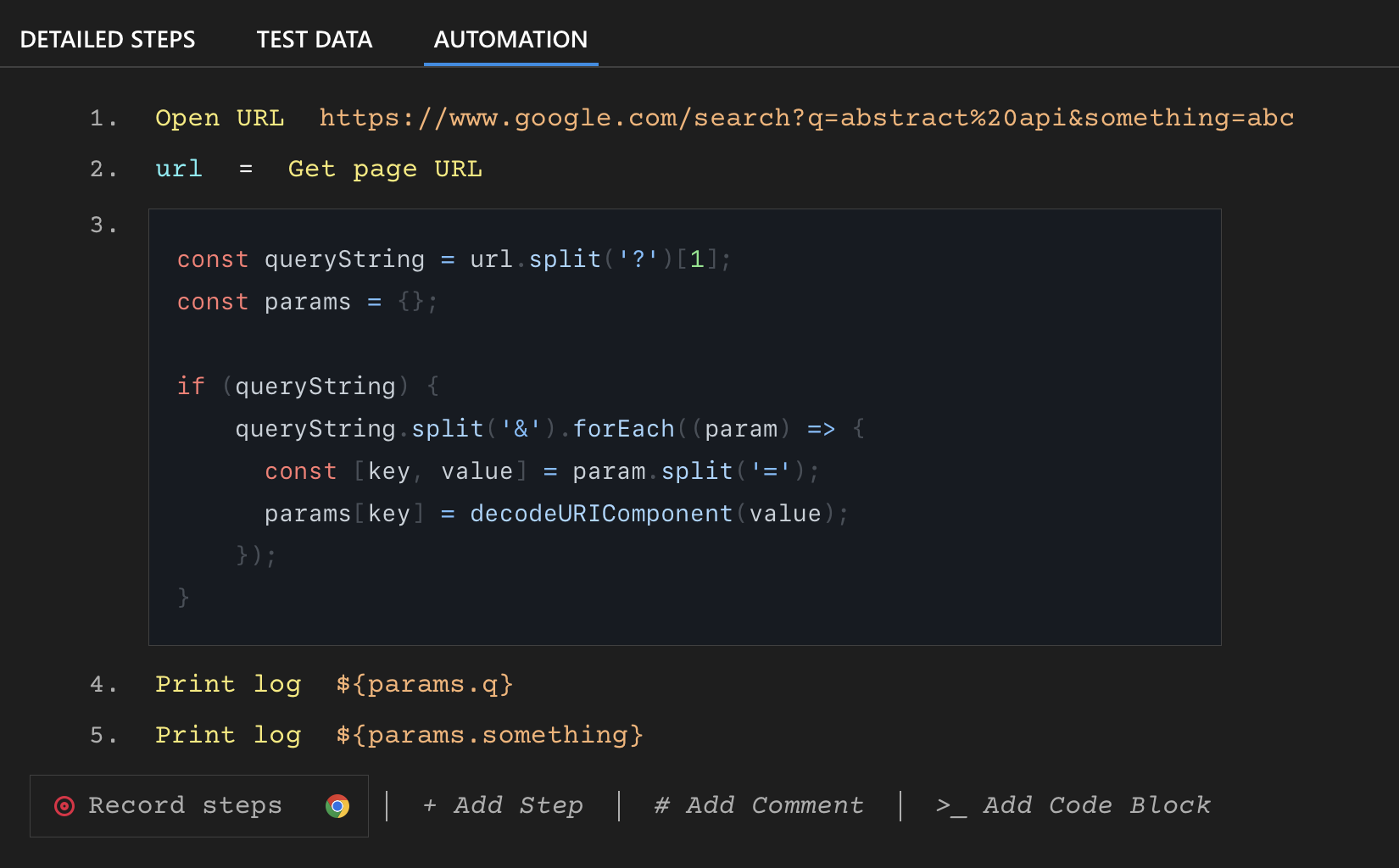Click the google.com search URL text
The height and width of the screenshot is (868, 1399).
(805, 118)
